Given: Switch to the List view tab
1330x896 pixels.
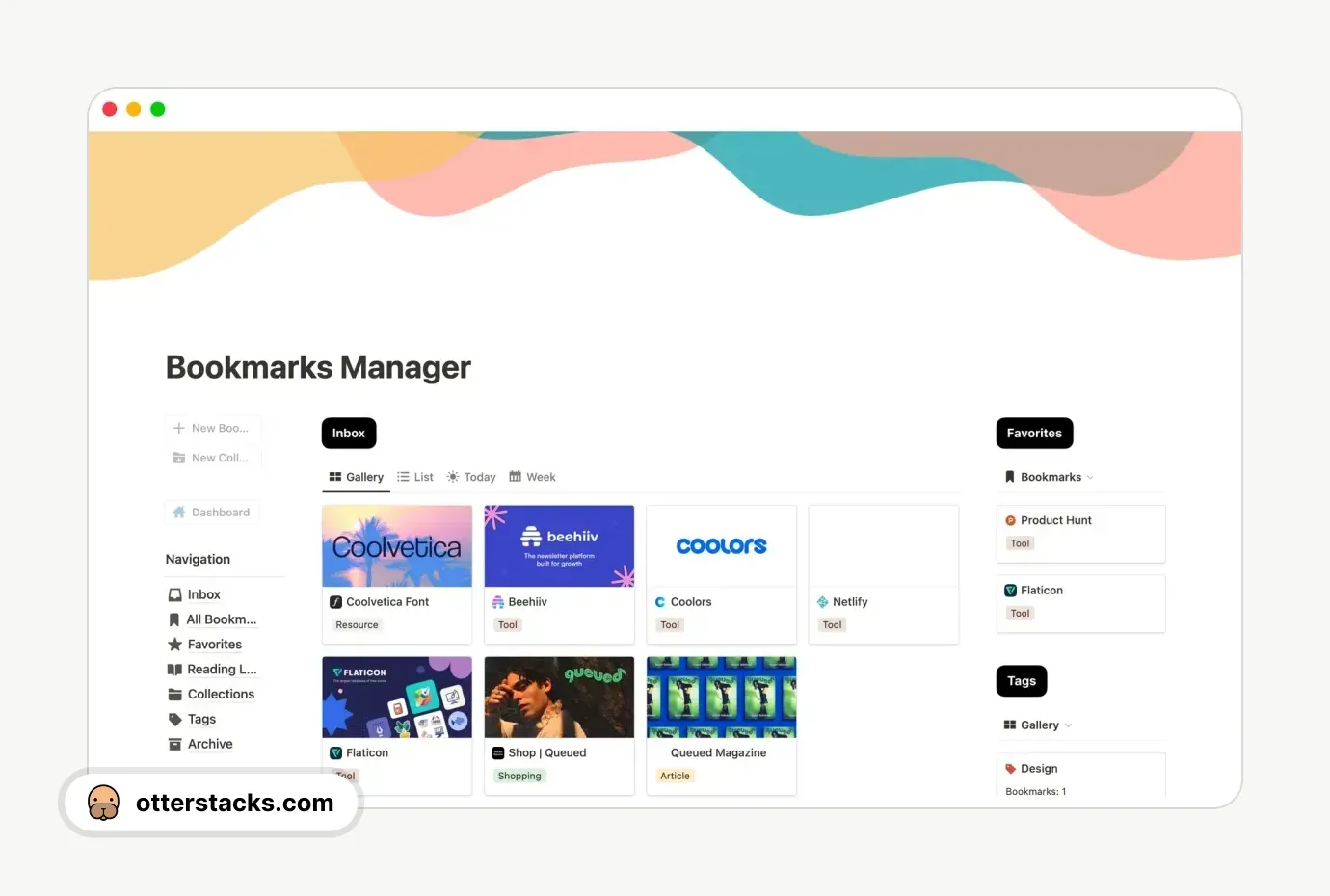Looking at the screenshot, I should click(x=415, y=477).
